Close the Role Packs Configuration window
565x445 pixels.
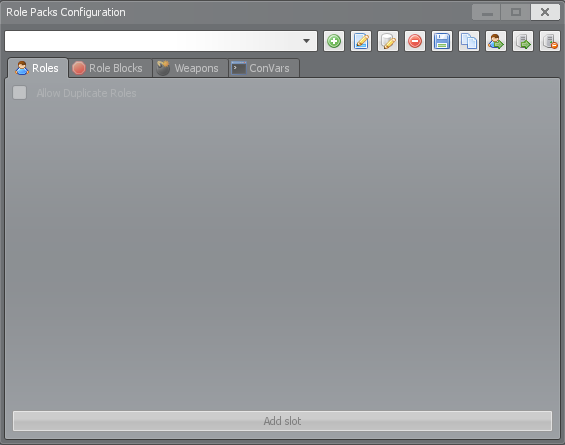click(545, 12)
